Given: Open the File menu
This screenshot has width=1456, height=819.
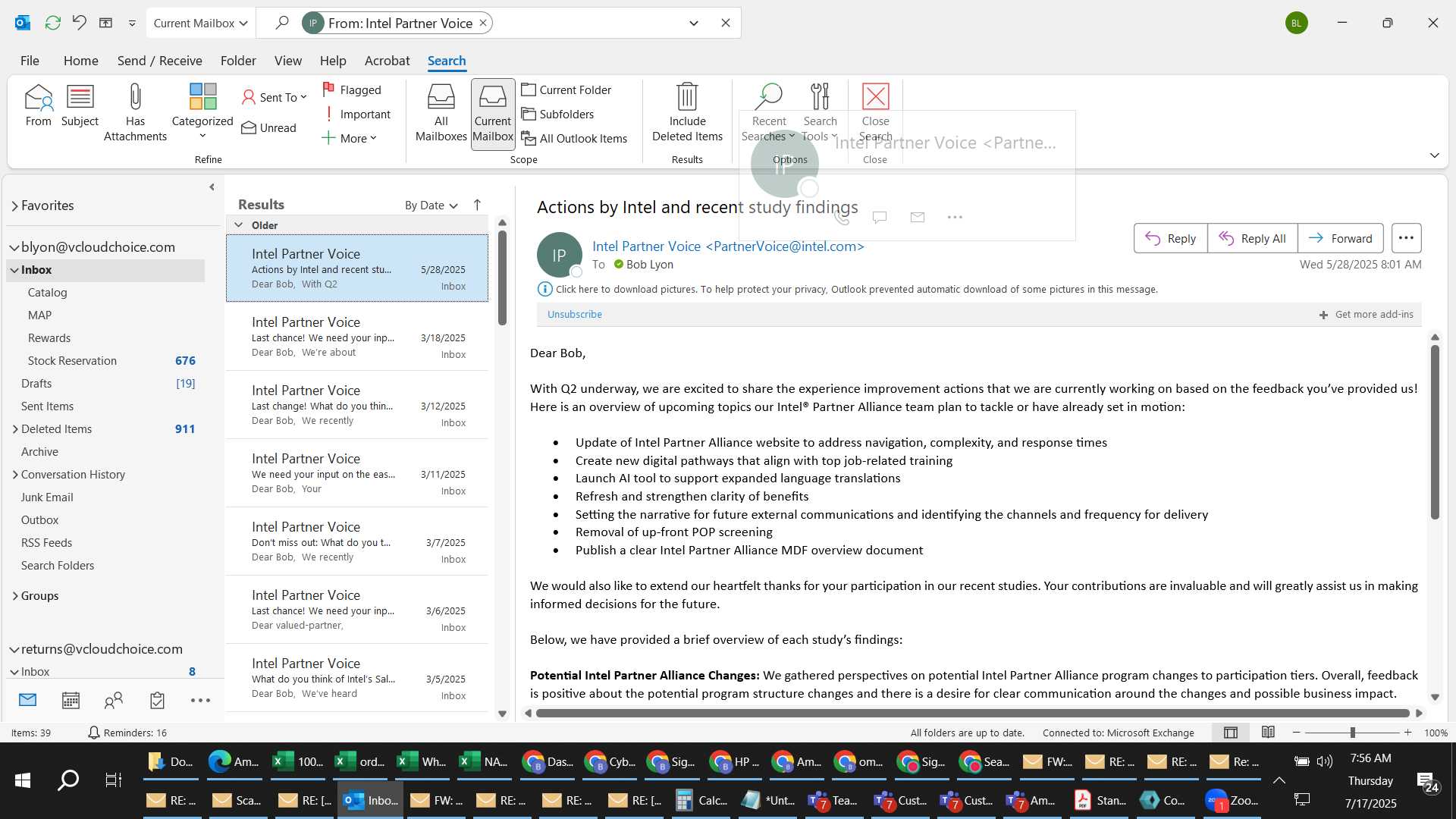Looking at the screenshot, I should tap(30, 61).
